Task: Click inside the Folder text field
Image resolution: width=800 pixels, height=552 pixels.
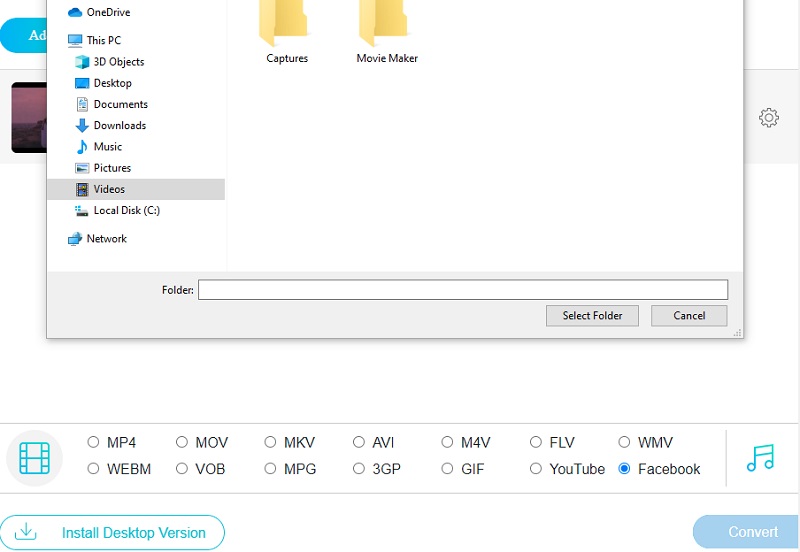Action: 462,290
